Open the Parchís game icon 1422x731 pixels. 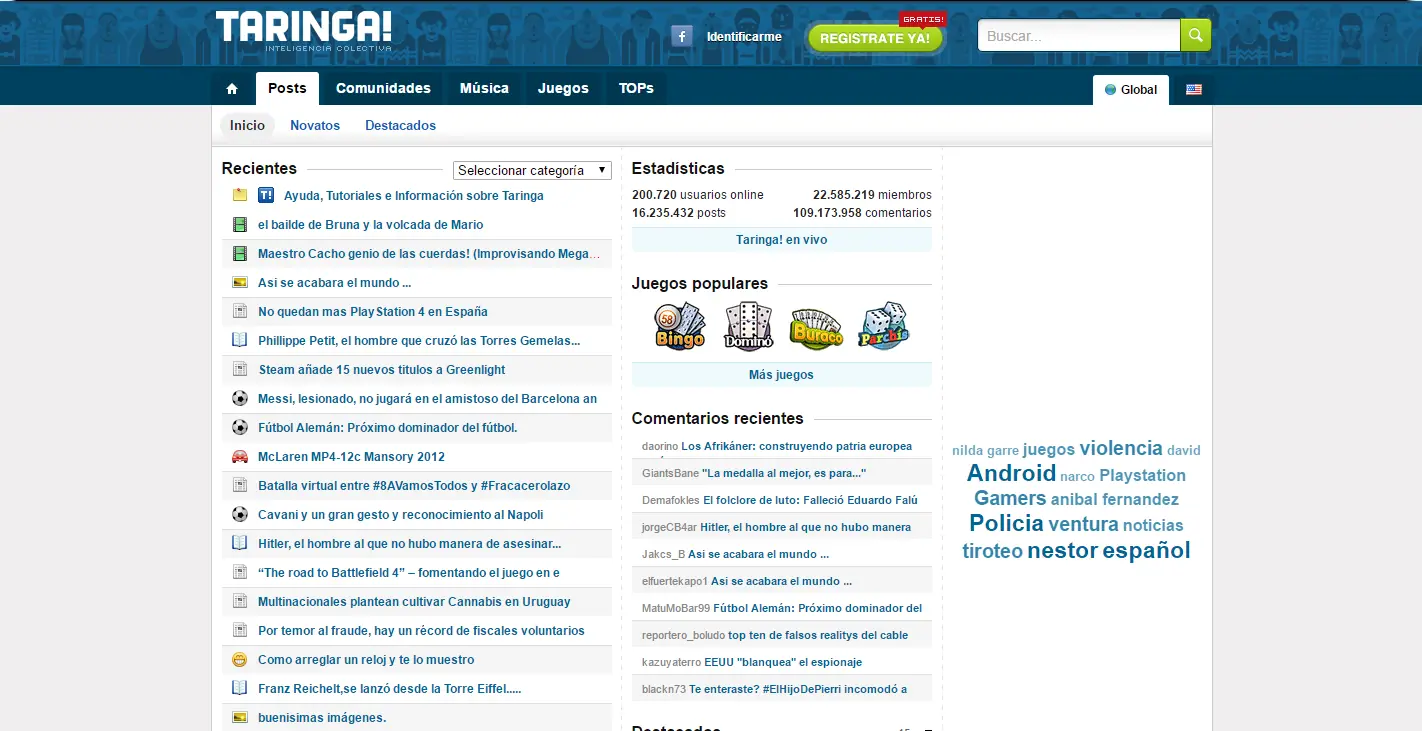click(884, 326)
